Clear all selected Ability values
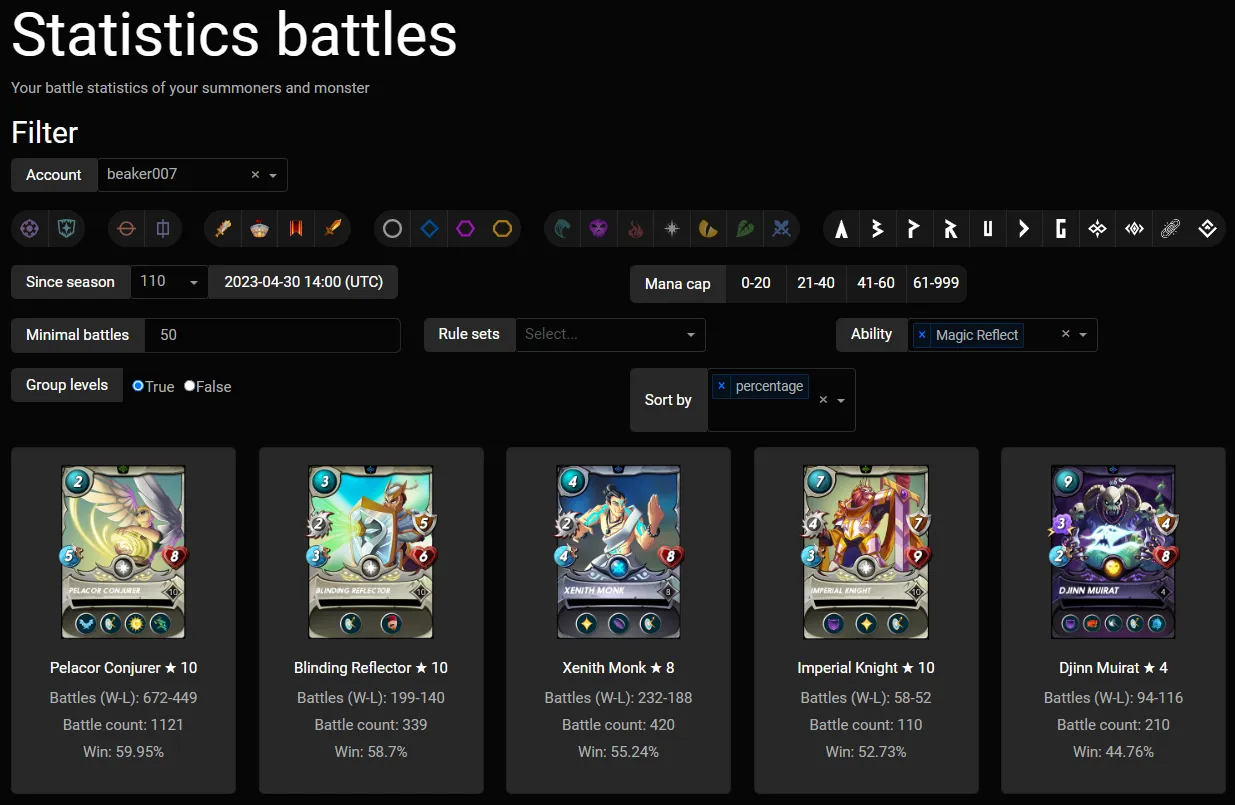The height and width of the screenshot is (805, 1235). tap(1066, 335)
